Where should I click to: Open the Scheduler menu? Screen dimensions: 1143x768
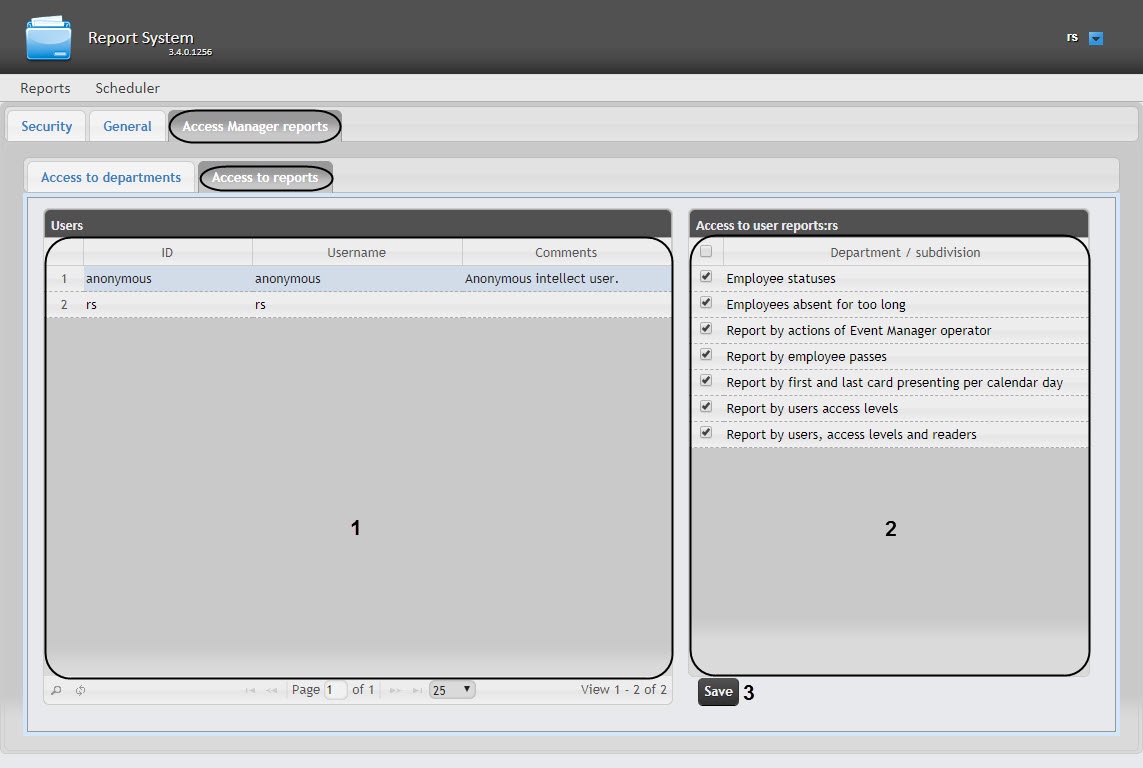pyautogui.click(x=127, y=88)
